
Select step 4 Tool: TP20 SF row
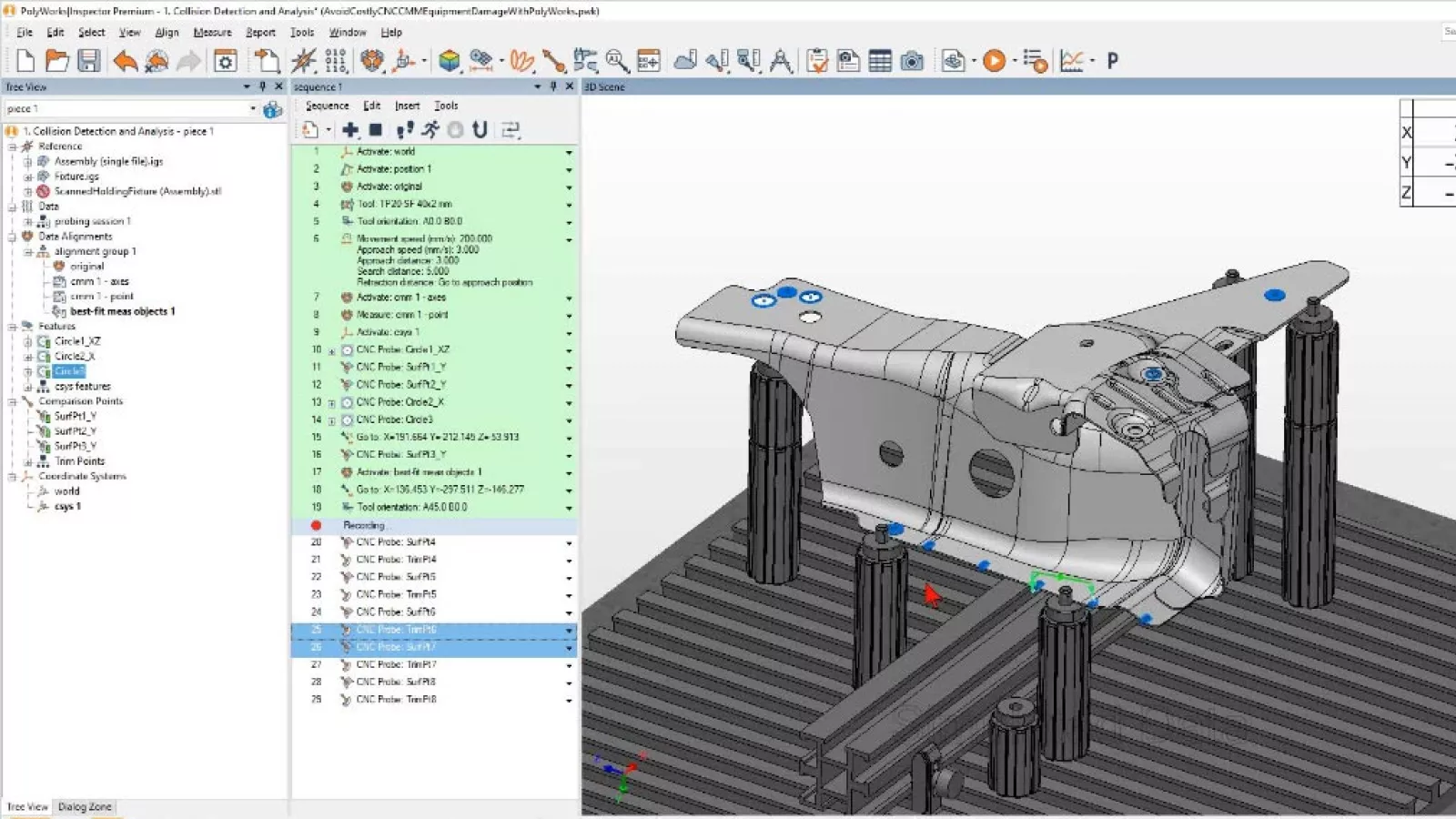(434, 204)
